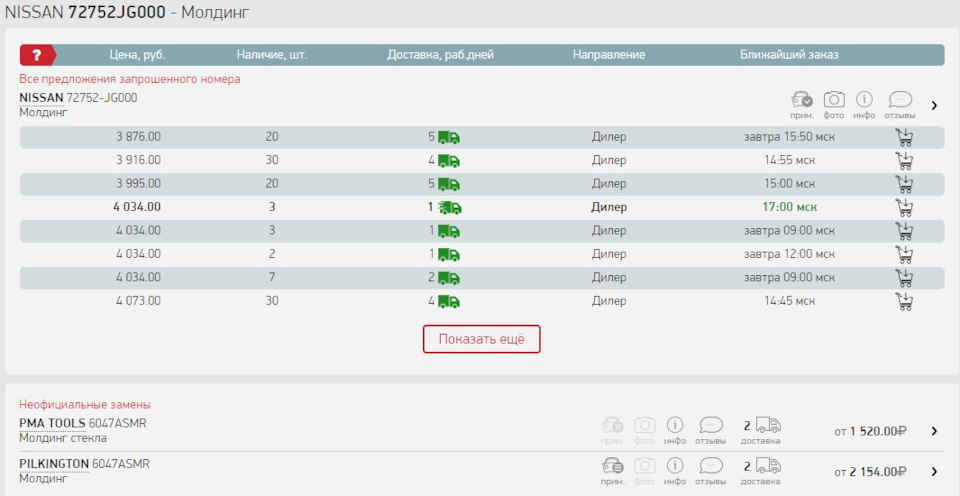Open NISSAN part reviews (отзывы) icon

click(x=900, y=99)
